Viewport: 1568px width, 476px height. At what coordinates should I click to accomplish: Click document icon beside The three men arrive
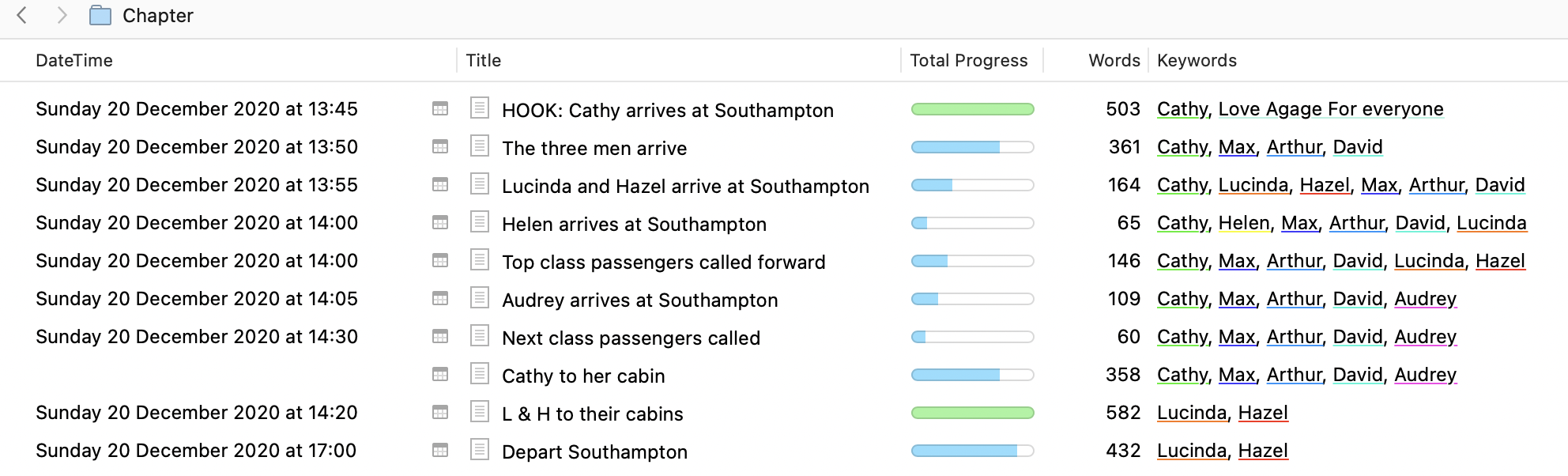click(x=480, y=145)
